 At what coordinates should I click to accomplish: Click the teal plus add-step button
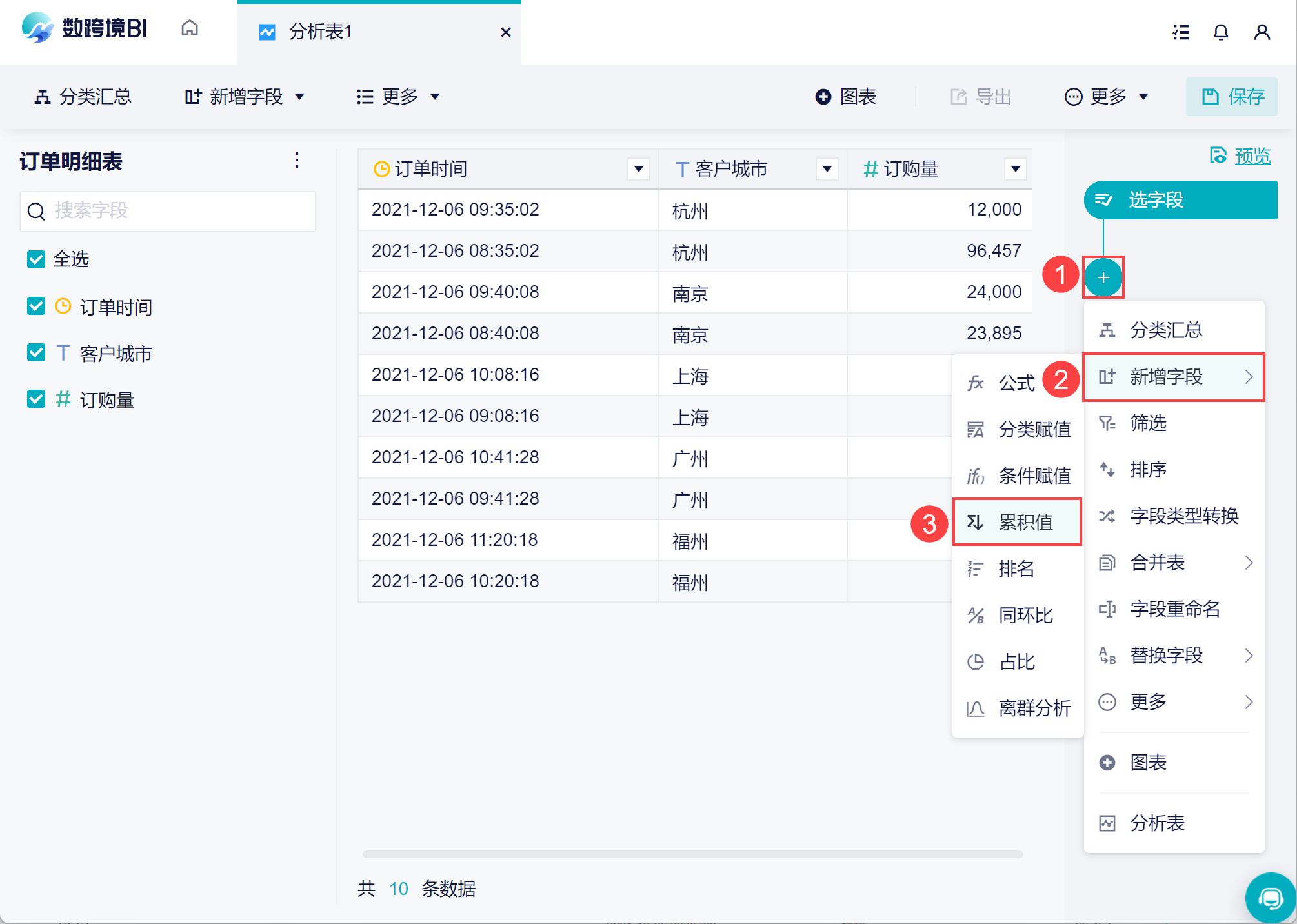(1103, 277)
